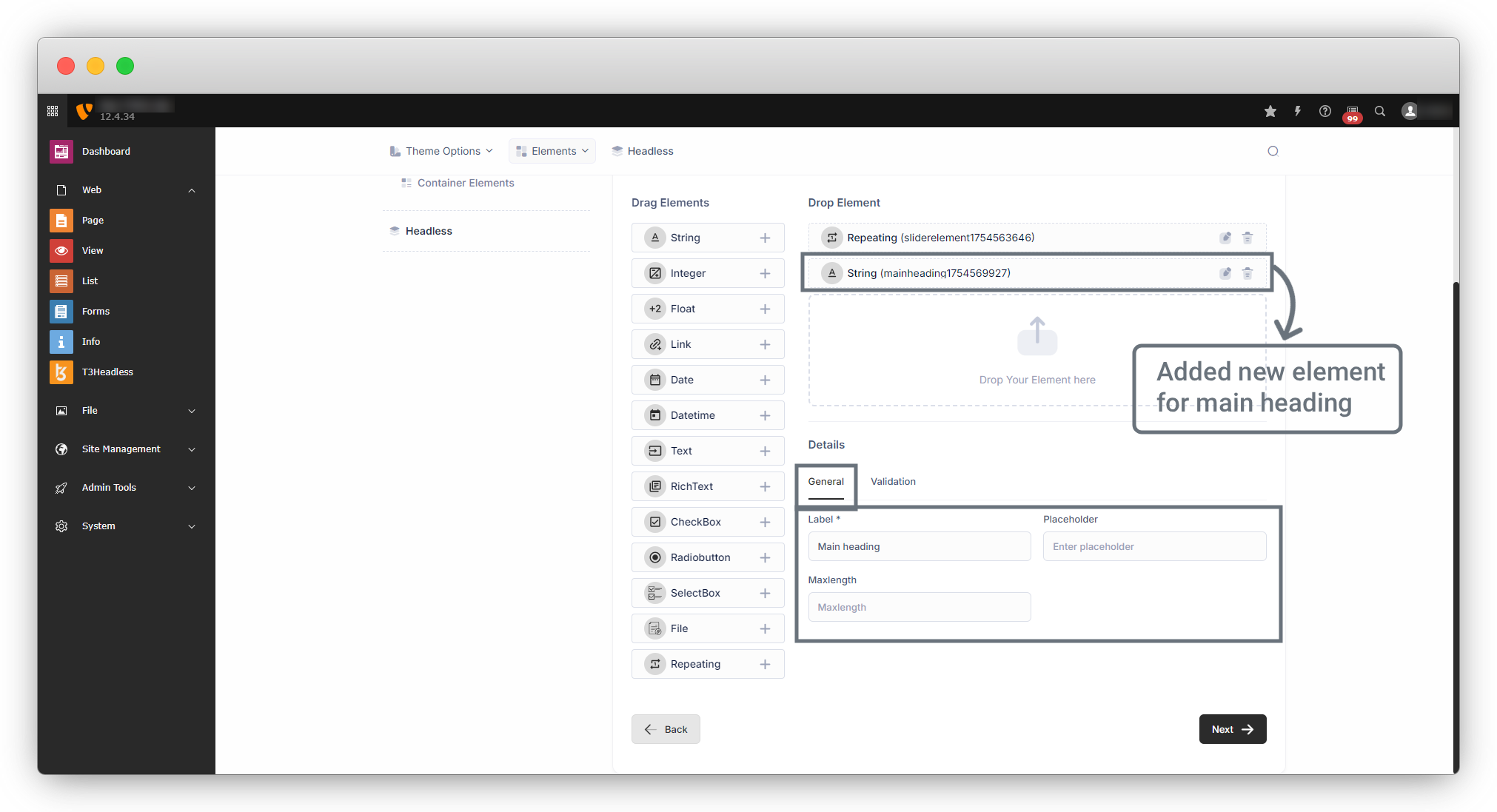Click the search magnifier icon
1497x812 pixels.
(x=1380, y=111)
